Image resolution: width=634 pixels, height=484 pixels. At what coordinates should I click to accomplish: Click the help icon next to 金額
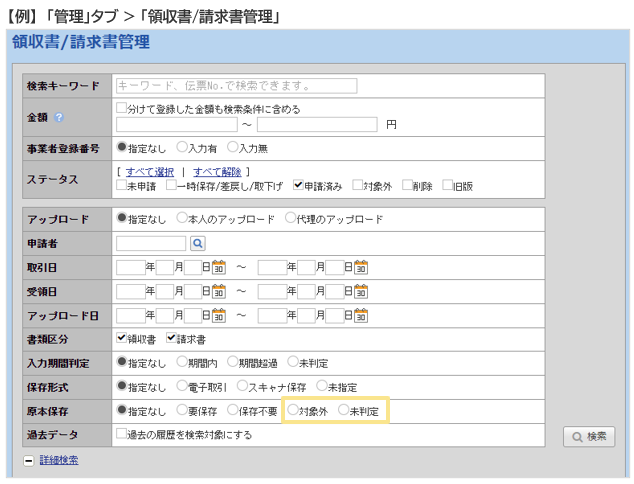(59, 117)
